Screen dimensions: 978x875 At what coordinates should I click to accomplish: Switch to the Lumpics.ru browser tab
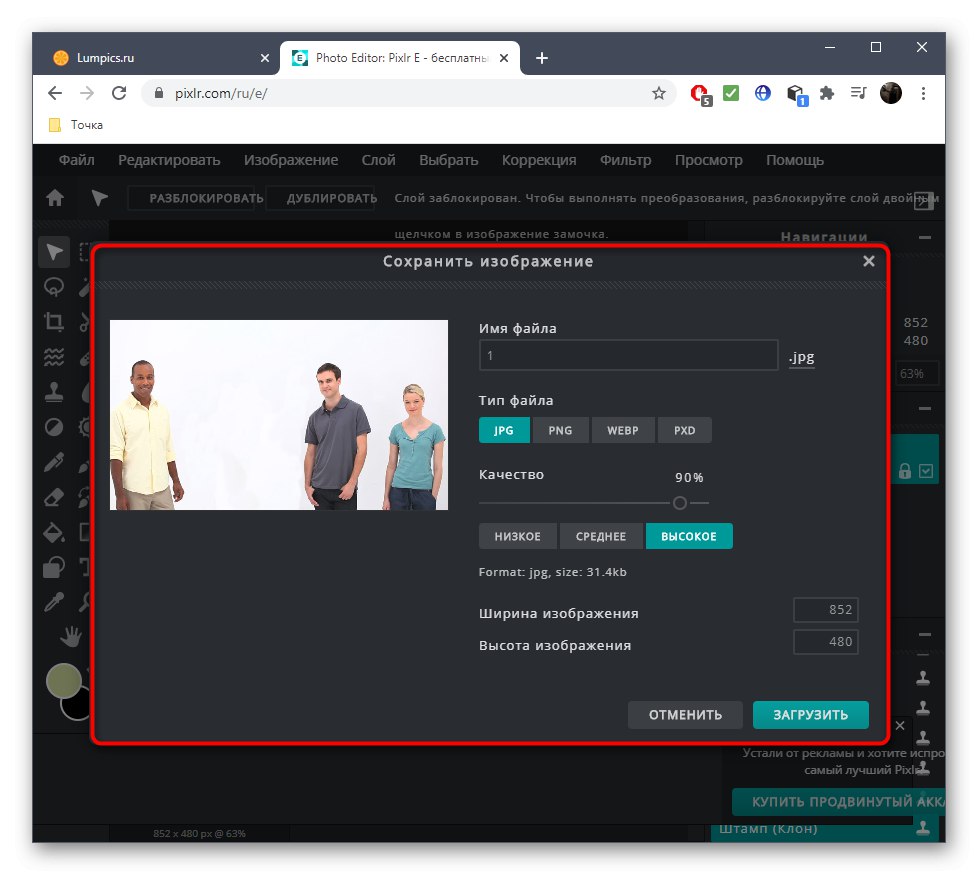[x=156, y=58]
